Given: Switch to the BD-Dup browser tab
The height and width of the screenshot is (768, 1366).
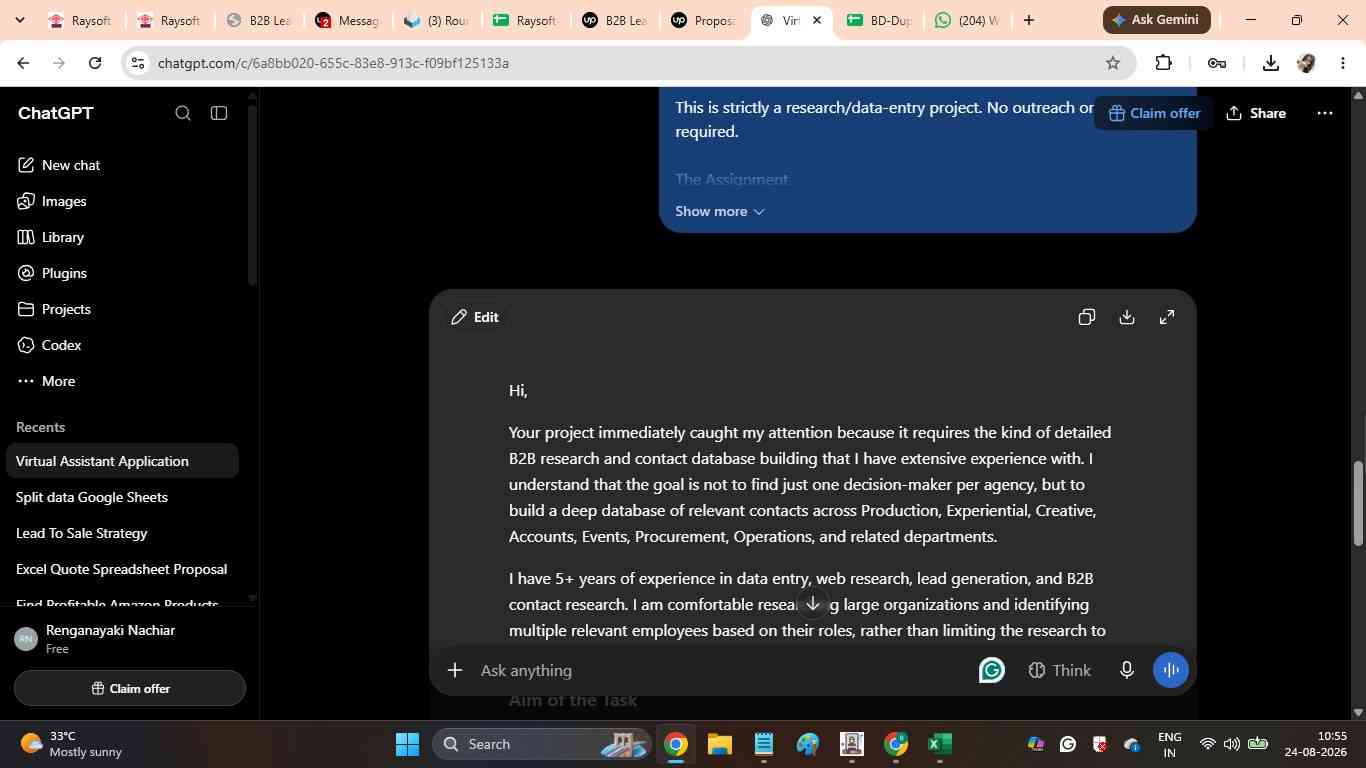Looking at the screenshot, I should click(x=878, y=20).
